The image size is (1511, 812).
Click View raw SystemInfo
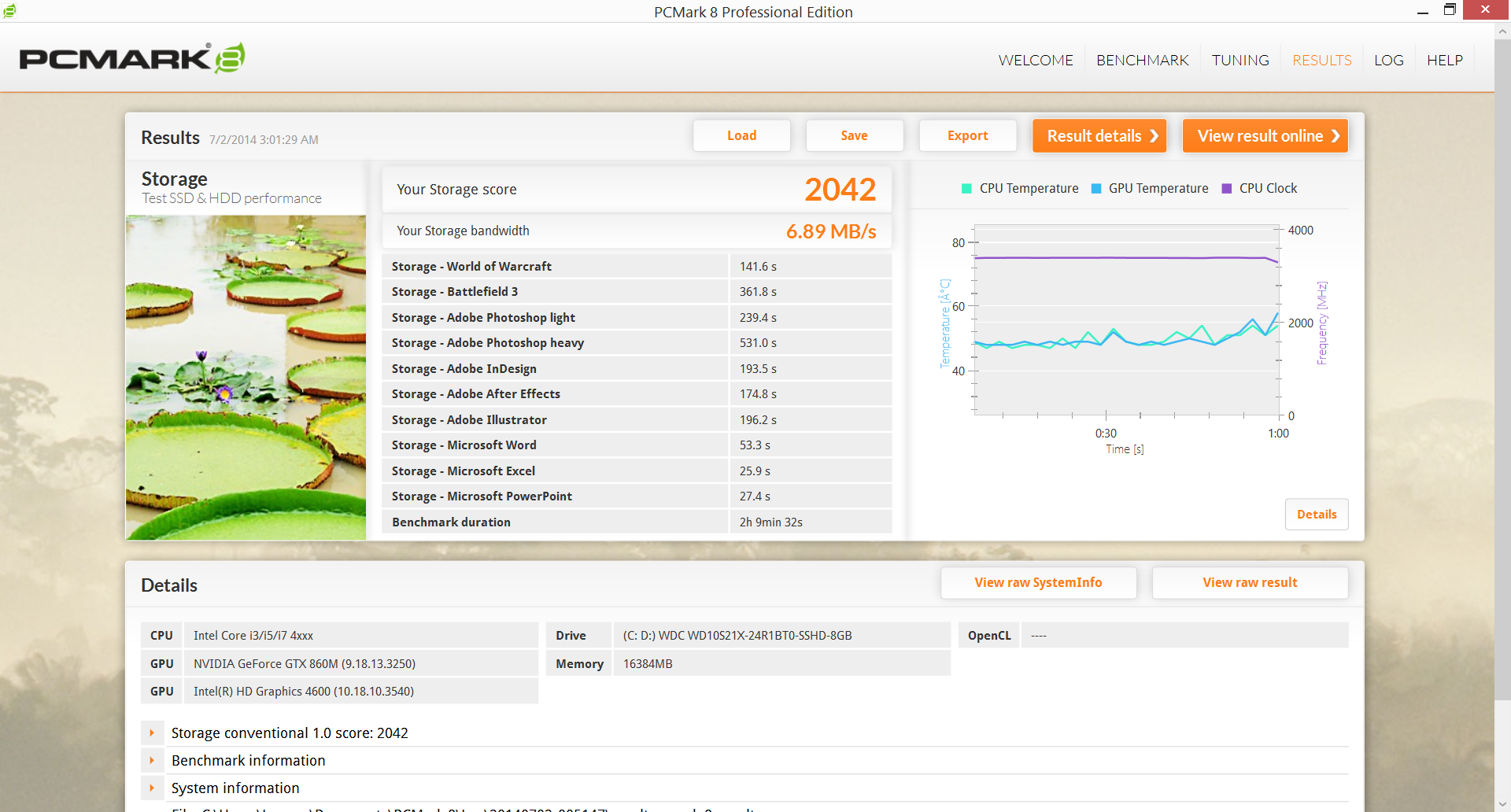point(1038,582)
